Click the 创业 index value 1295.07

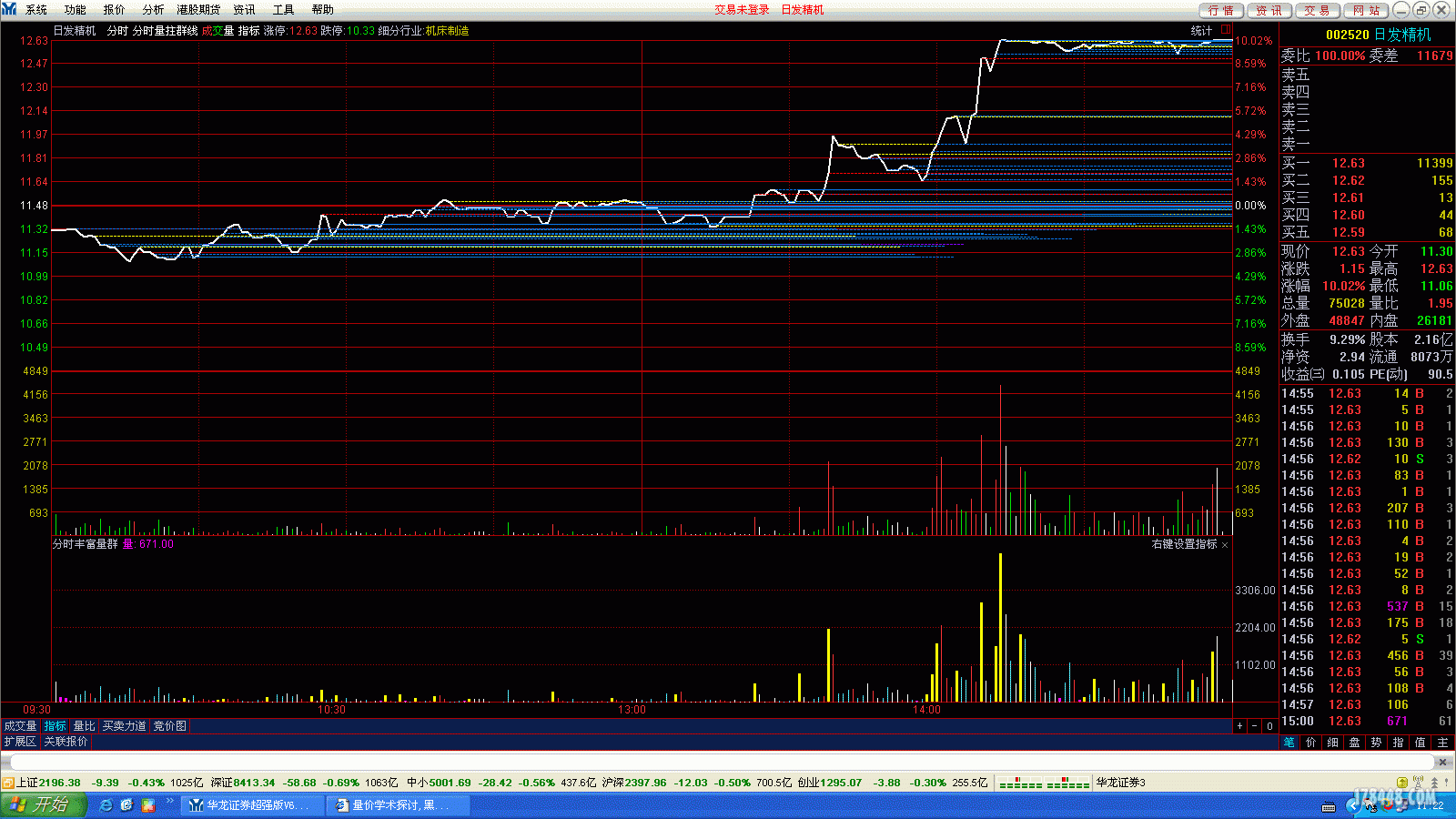[x=842, y=783]
